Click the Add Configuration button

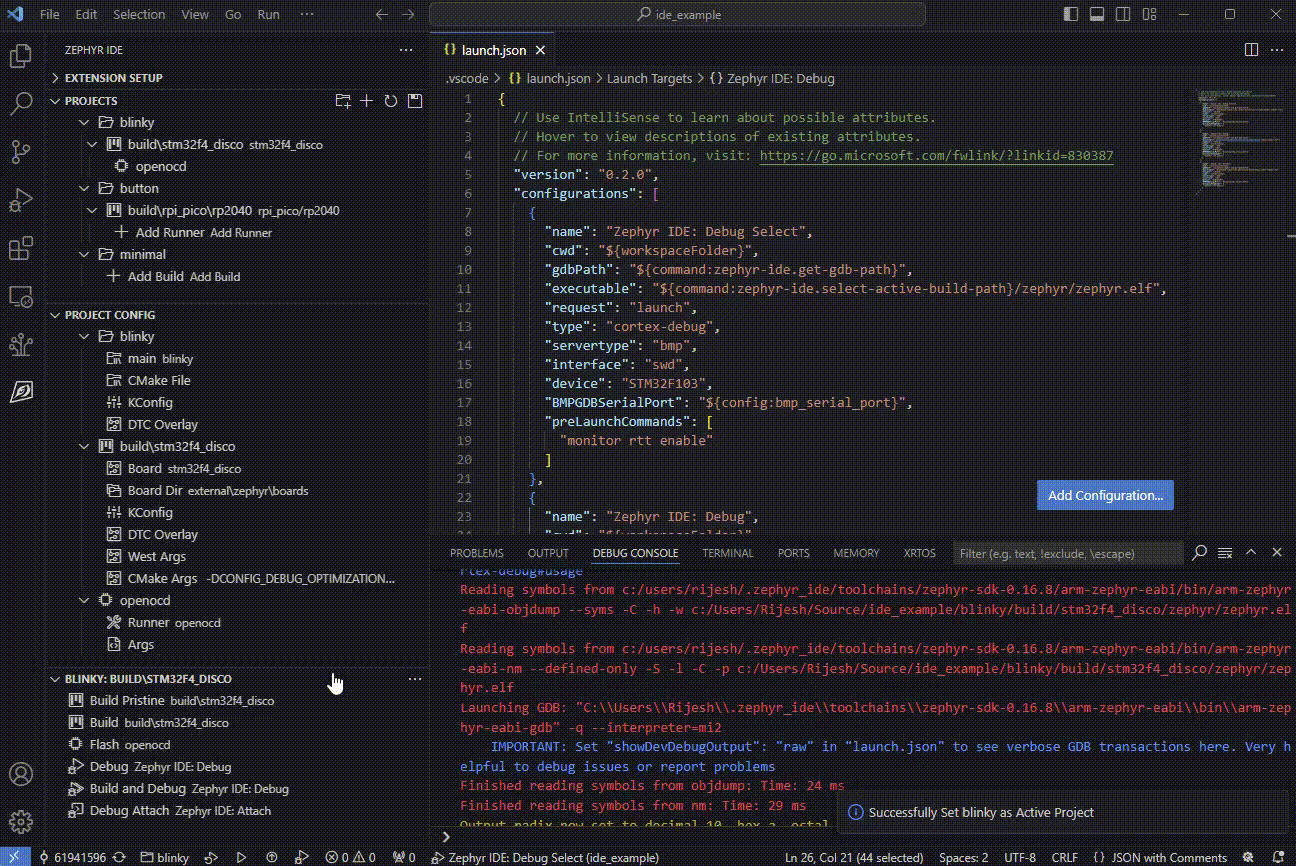pos(1105,495)
